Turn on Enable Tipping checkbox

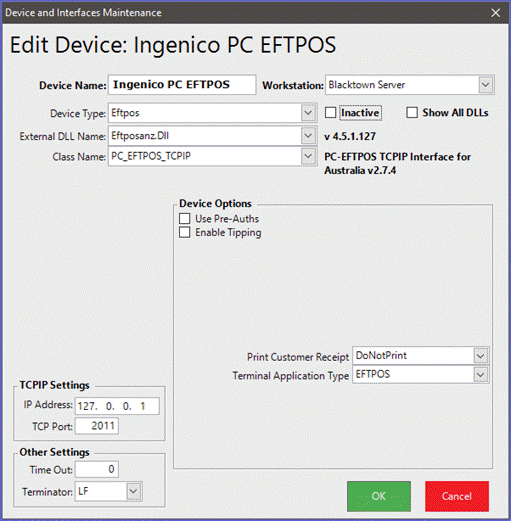pos(185,232)
